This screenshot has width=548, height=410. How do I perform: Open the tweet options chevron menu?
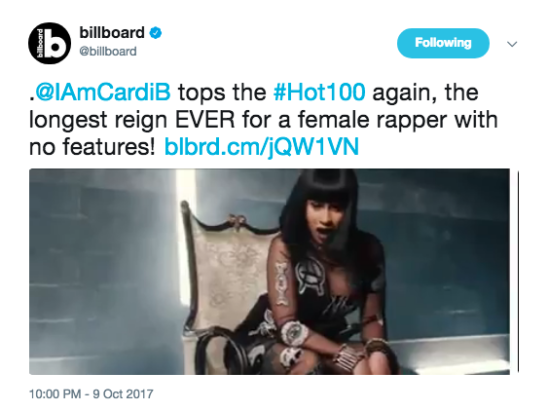(x=512, y=44)
